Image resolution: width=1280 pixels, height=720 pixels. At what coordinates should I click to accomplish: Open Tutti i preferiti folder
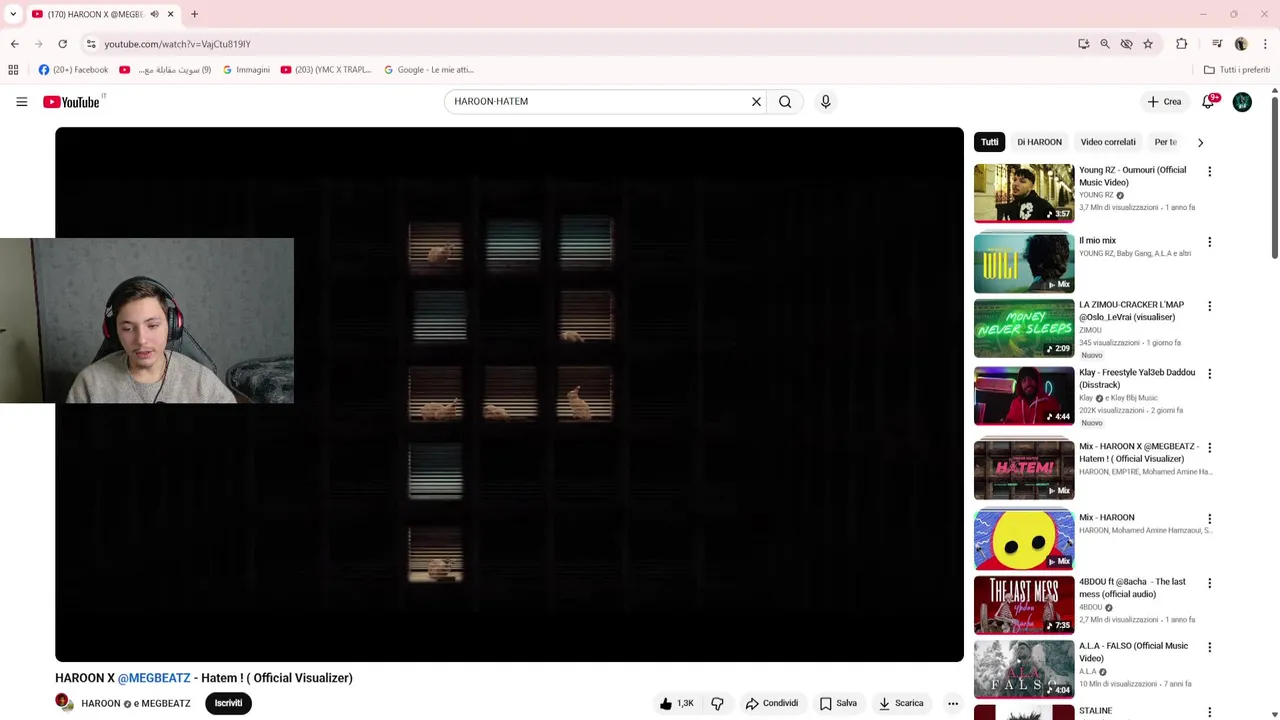pyautogui.click(x=1237, y=70)
